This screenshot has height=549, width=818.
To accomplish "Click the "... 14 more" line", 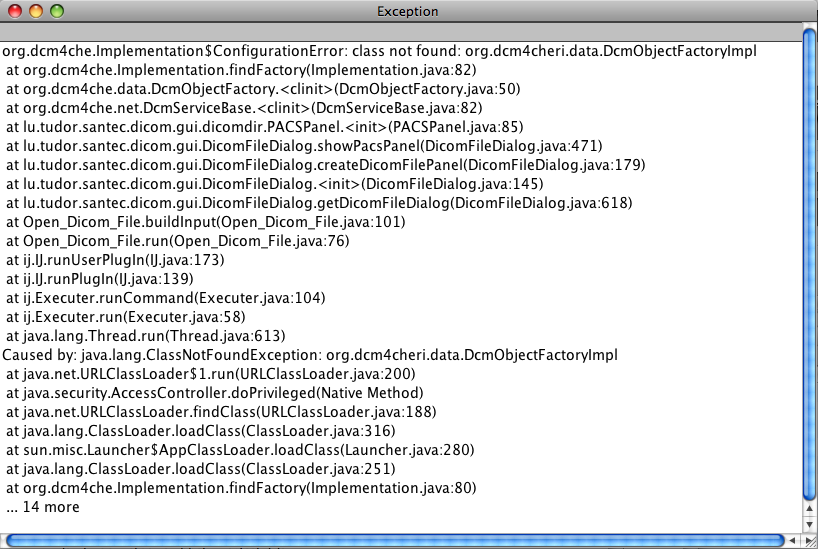I will pyautogui.click(x=42, y=507).
